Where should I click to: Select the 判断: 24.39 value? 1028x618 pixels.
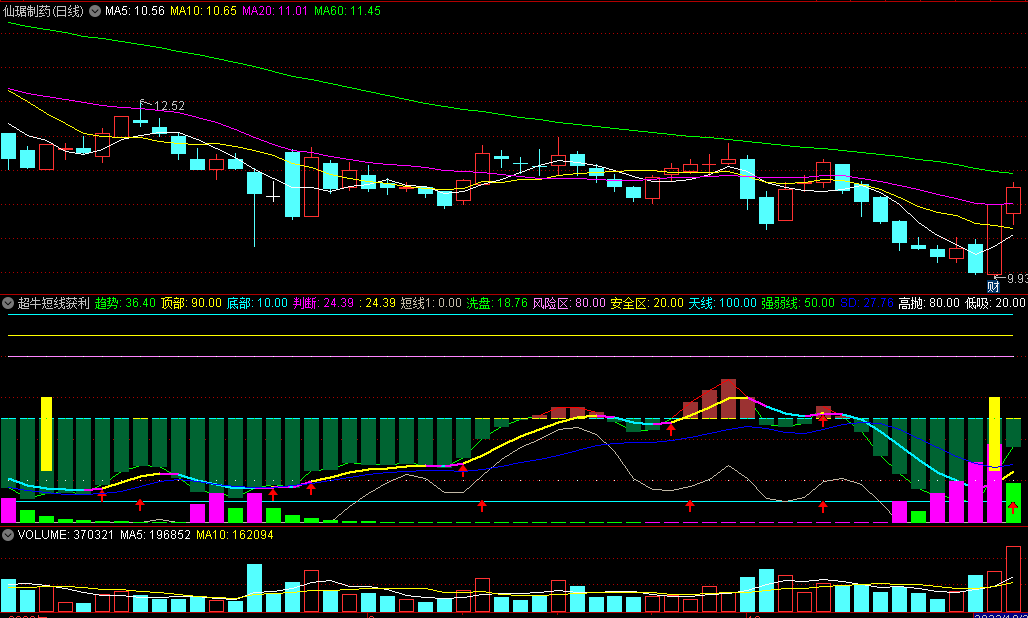point(324,303)
